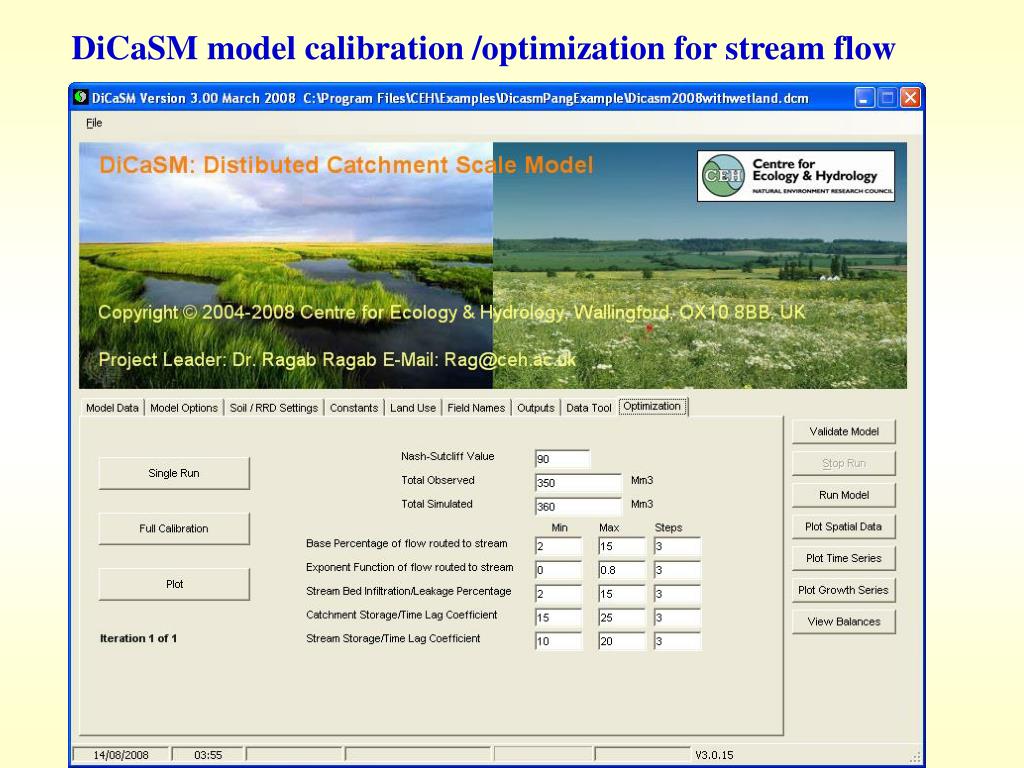Switch to the Data Tool tab
The image size is (1024, 768).
(588, 408)
